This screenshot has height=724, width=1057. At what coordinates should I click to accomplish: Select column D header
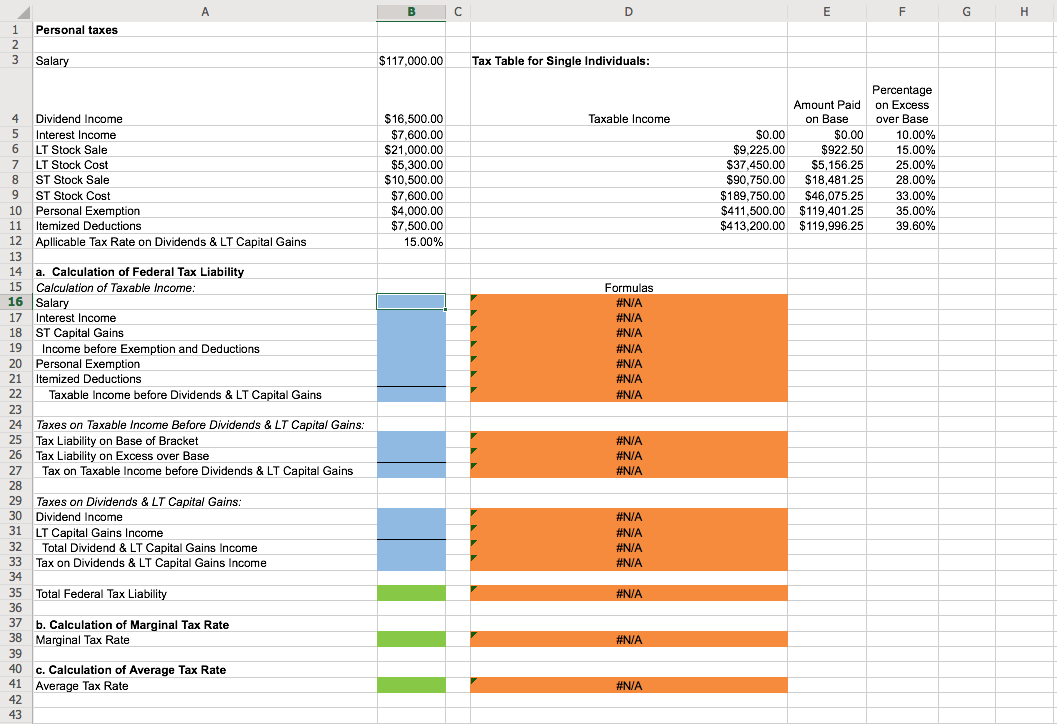pyautogui.click(x=628, y=11)
